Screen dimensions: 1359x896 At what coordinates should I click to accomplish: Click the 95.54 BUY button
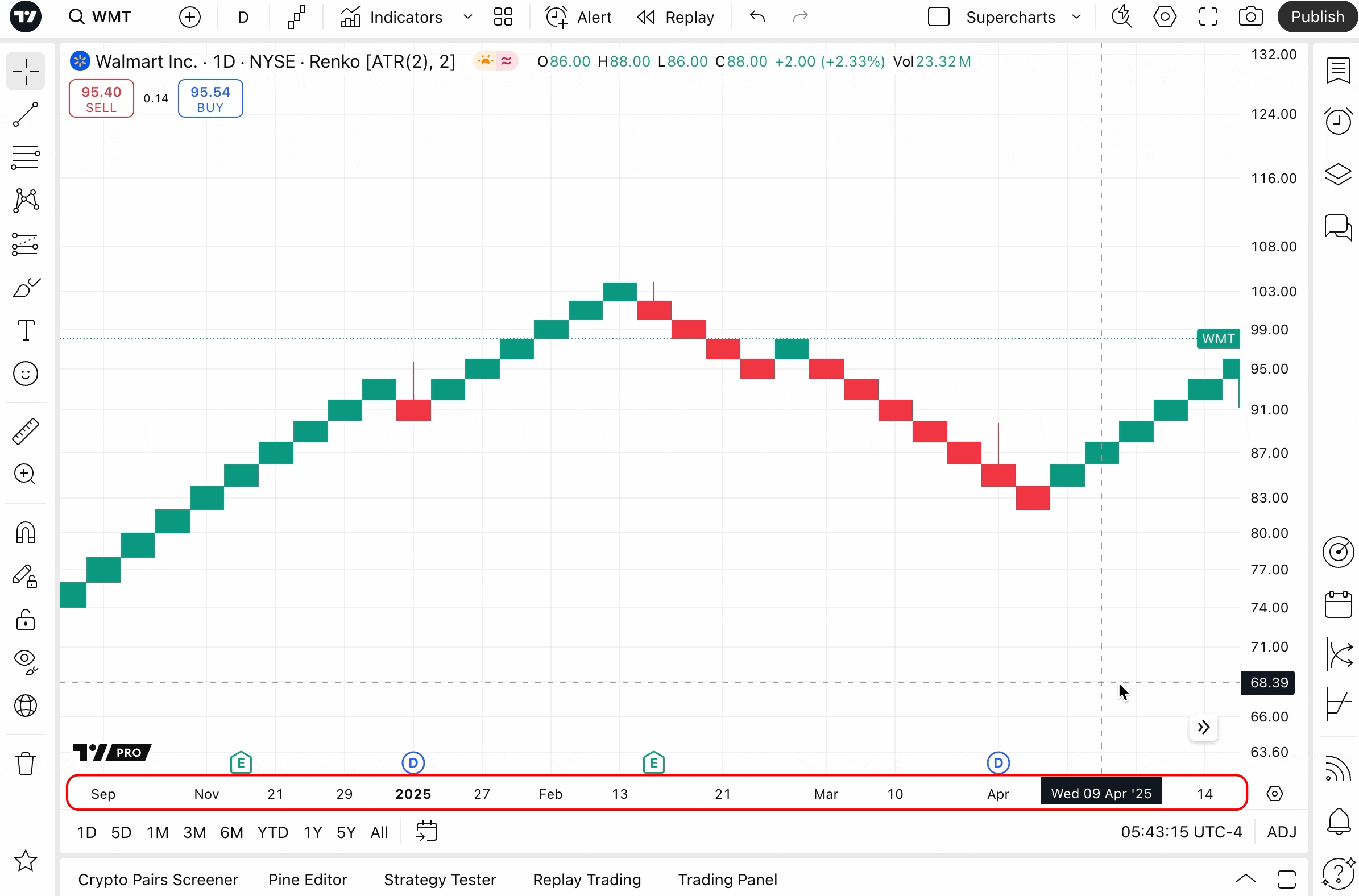coord(210,99)
